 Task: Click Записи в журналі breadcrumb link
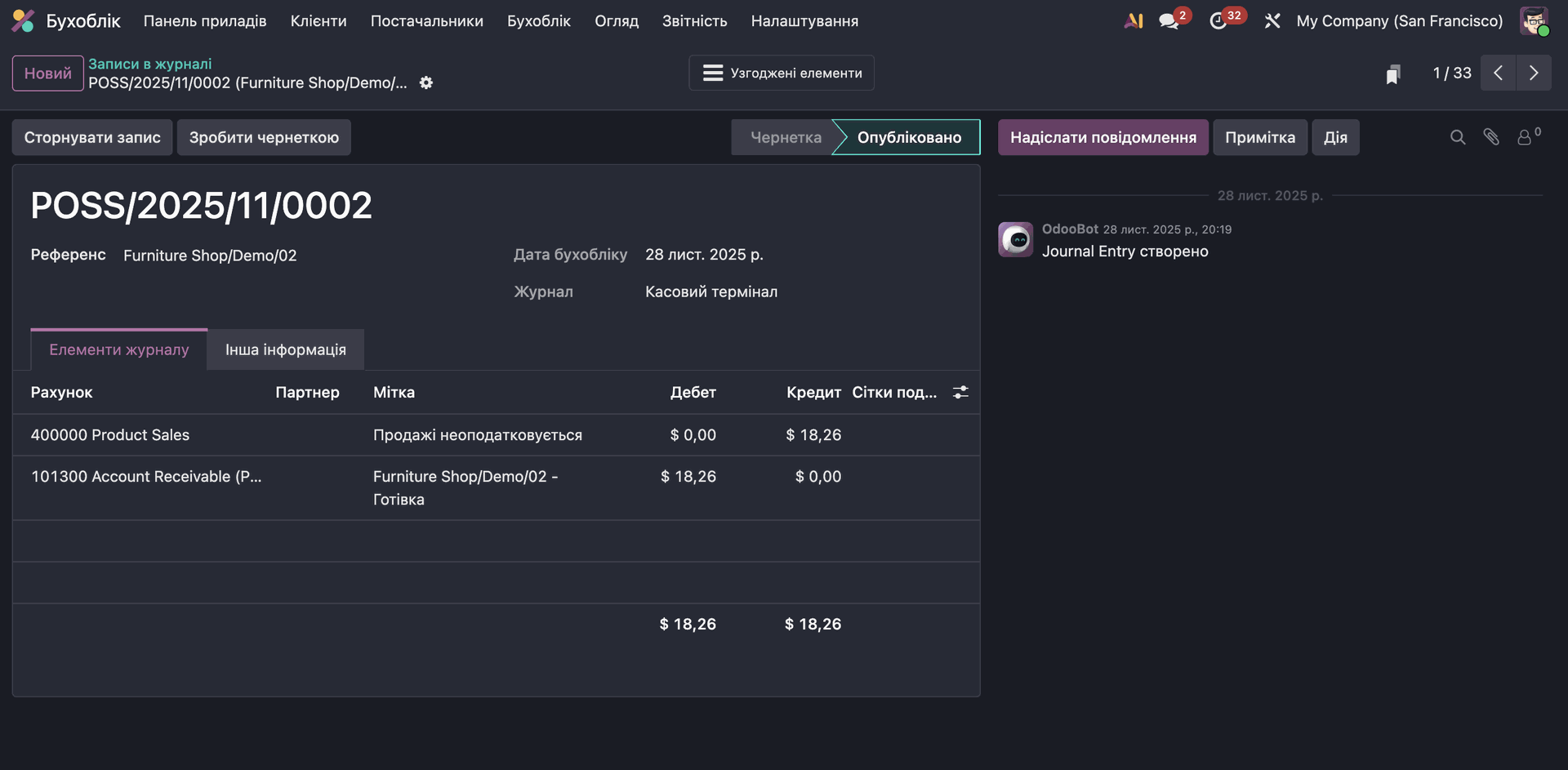tap(150, 64)
